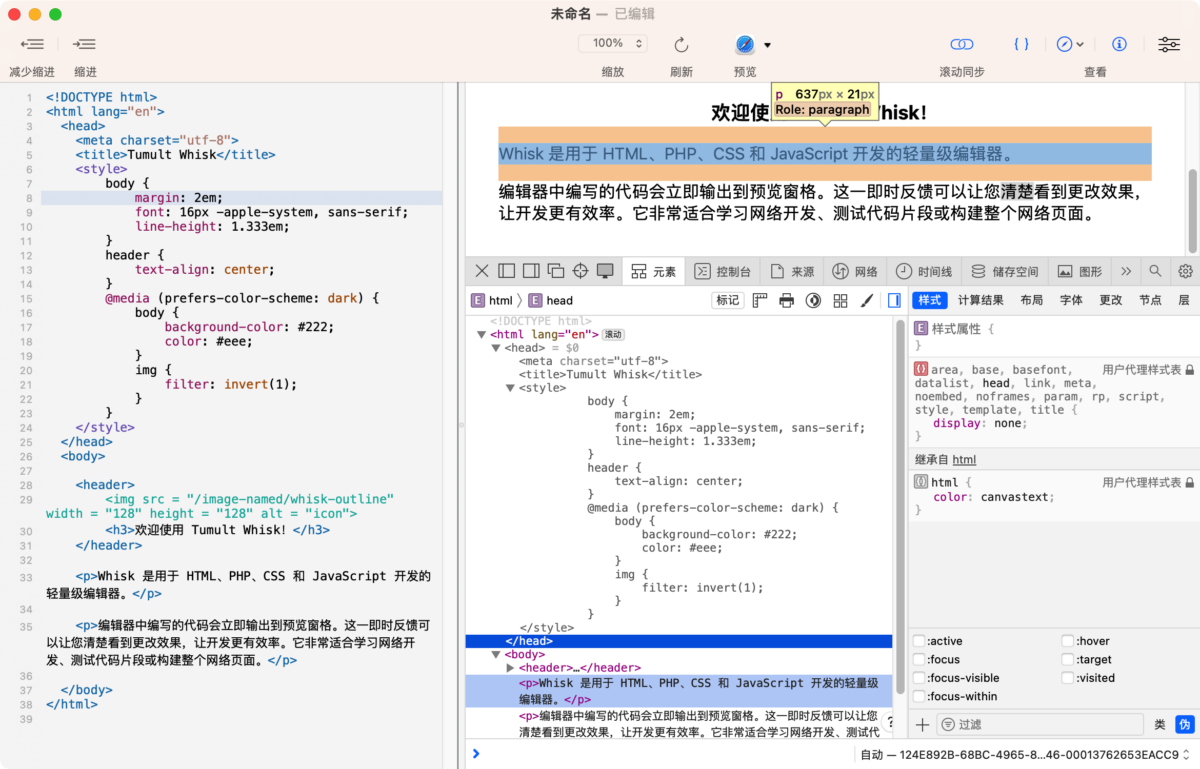The width and height of the screenshot is (1200, 769).
Task: Switch to the 图形 (Graphics) tab
Action: click(1080, 271)
